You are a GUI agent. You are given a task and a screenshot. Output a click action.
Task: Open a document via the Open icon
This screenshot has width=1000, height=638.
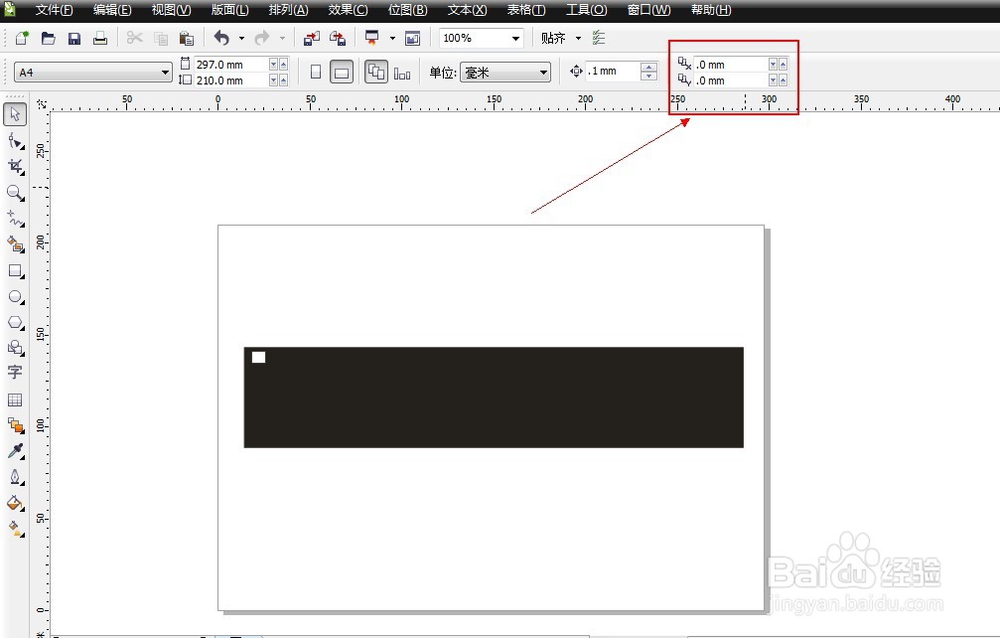(47, 37)
